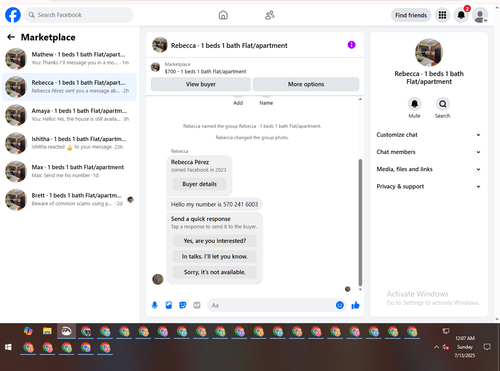Image resolution: width=500 pixels, height=371 pixels.
Task: Expand the Chat members section
Action: 429,152
